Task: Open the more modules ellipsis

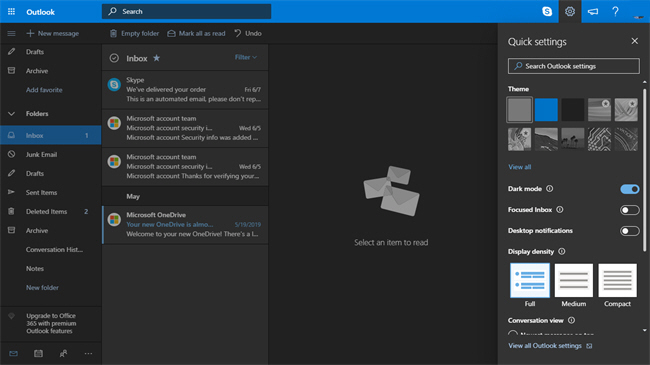Action: click(88, 353)
